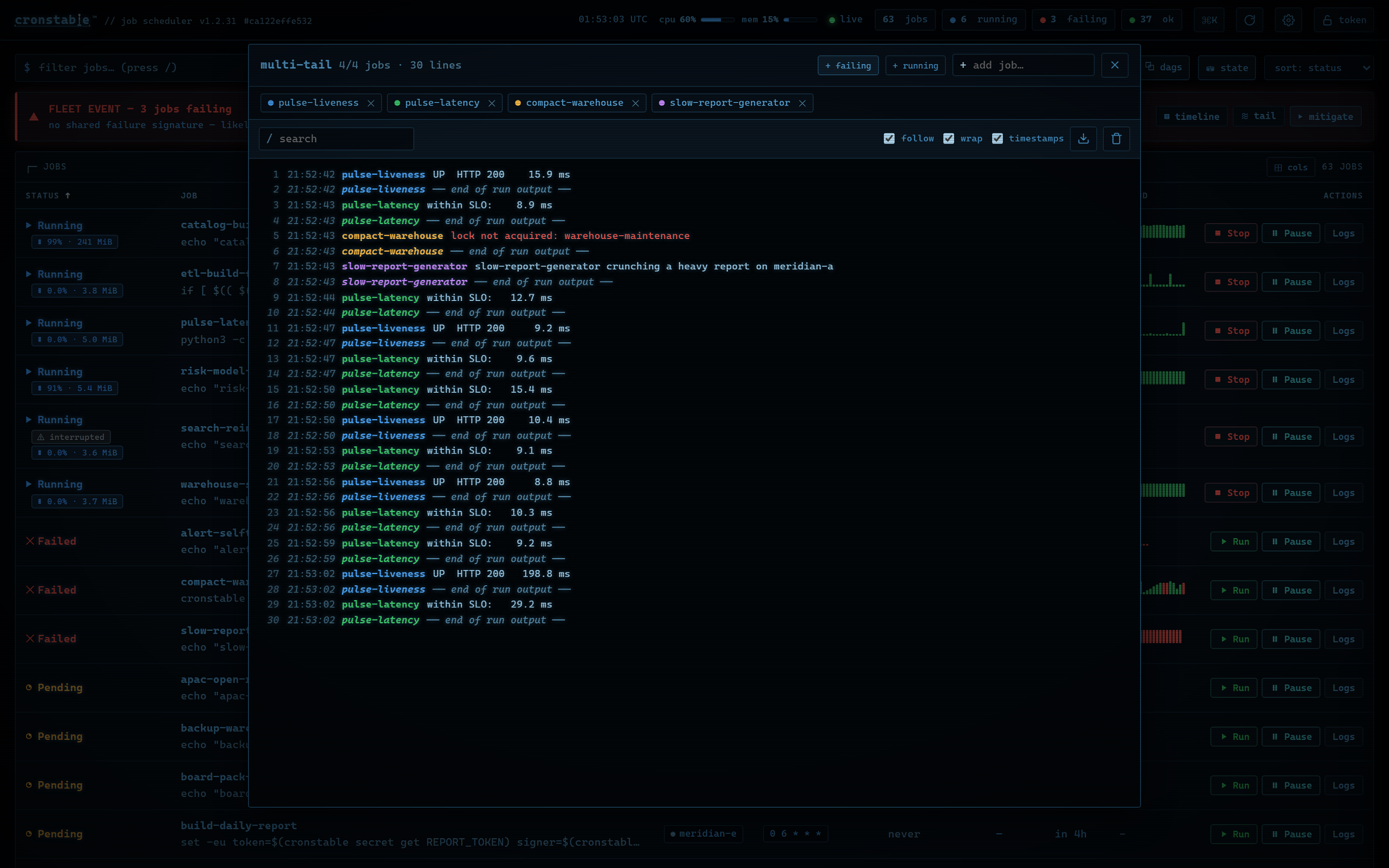Screen dimensions: 1389x868
Task: Toggle the follow checkbox
Action: [889, 138]
